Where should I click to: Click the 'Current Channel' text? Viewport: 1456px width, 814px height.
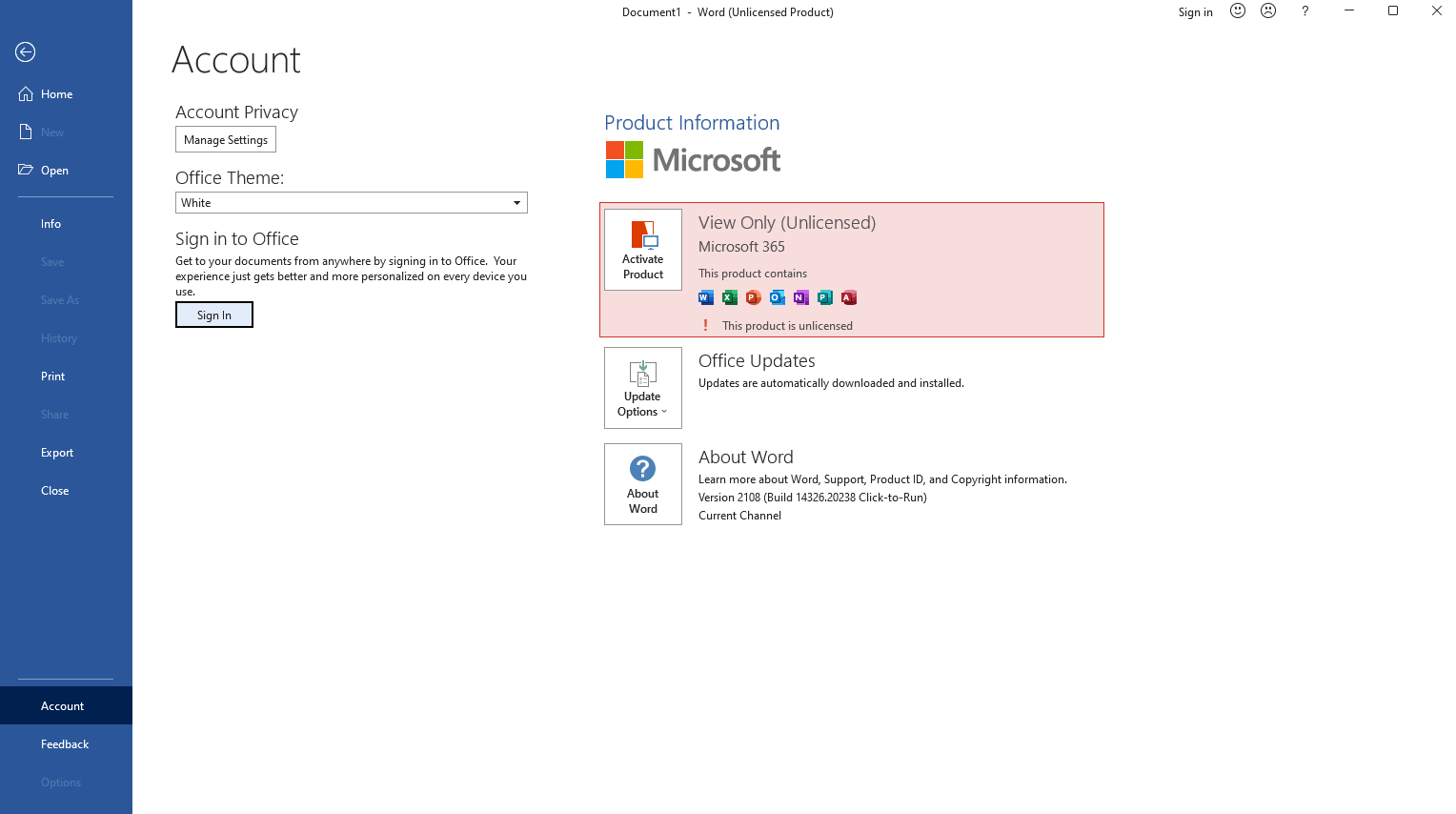click(x=739, y=516)
